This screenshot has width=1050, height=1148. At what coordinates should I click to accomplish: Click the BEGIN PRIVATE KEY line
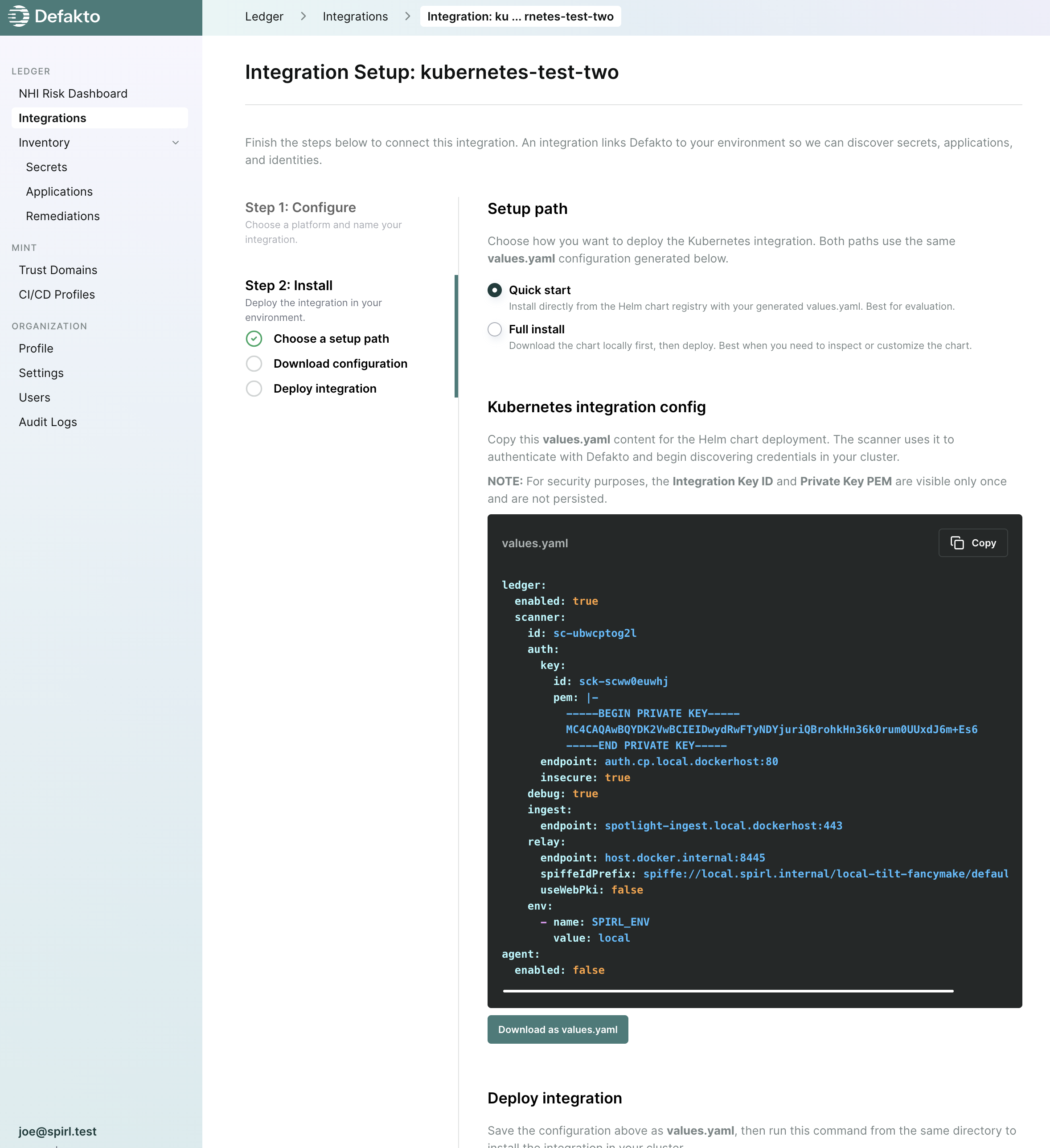click(652, 713)
